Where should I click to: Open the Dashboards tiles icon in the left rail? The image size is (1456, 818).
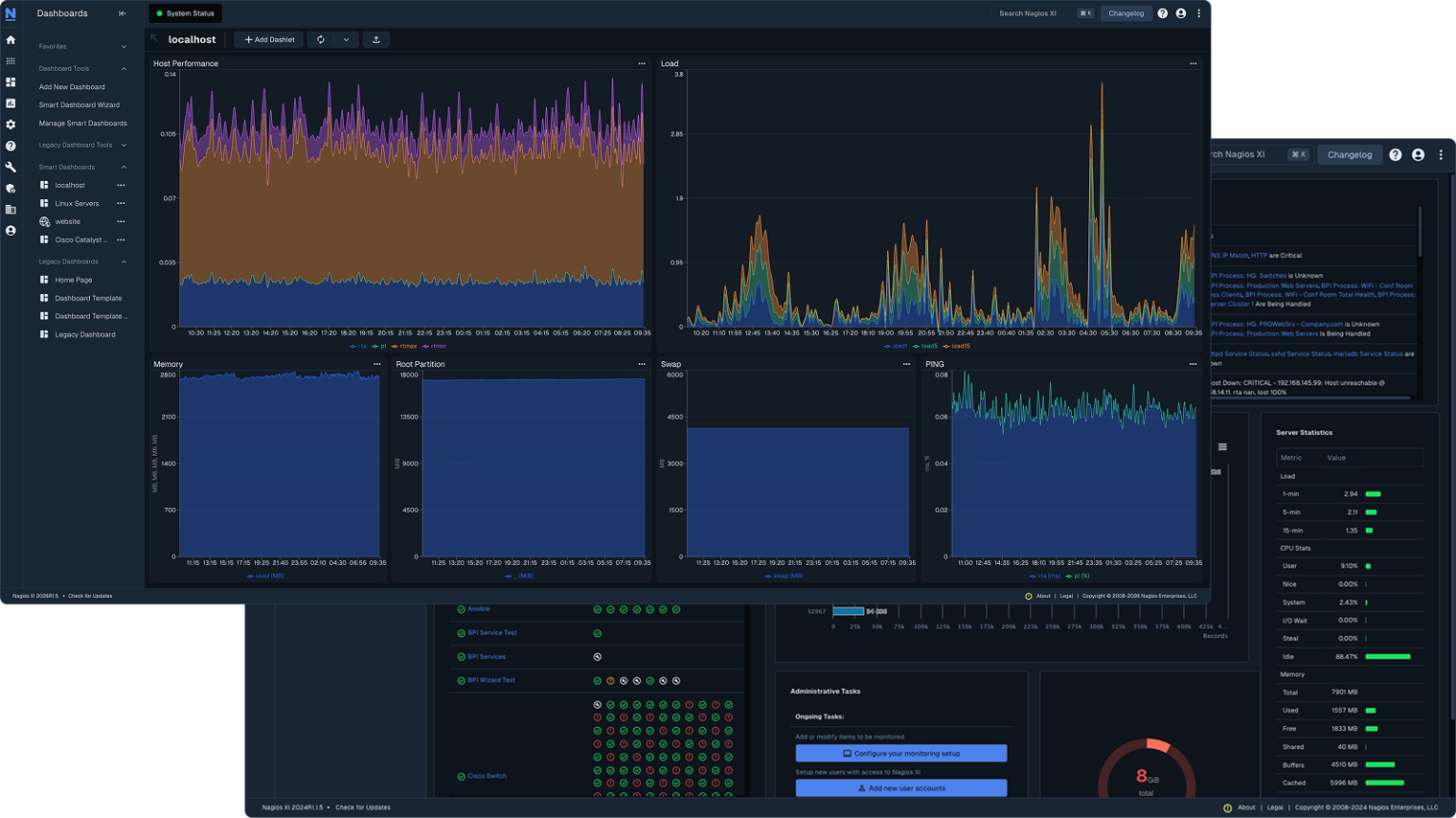click(10, 82)
